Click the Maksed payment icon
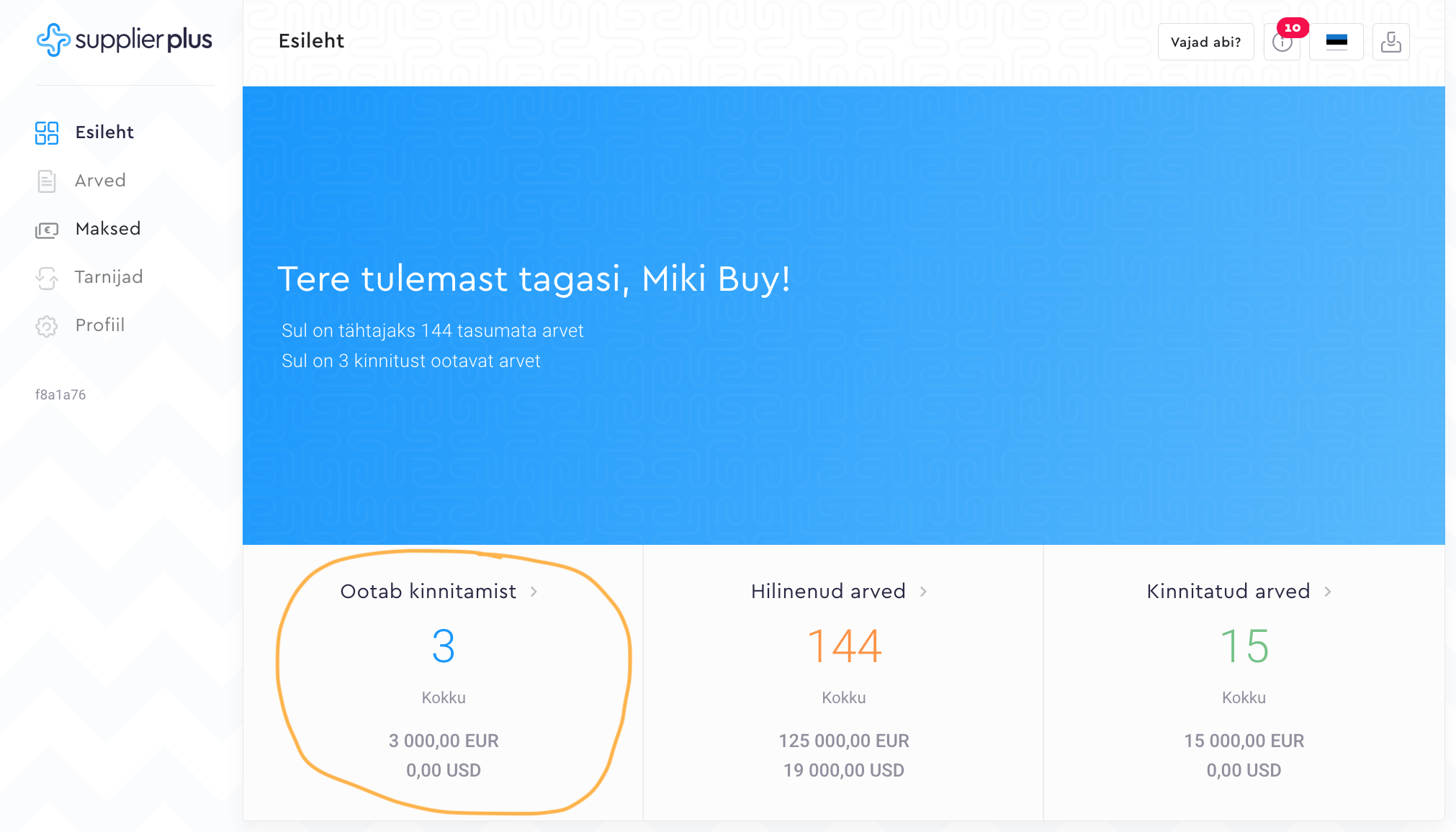The image size is (1456, 832). click(47, 230)
